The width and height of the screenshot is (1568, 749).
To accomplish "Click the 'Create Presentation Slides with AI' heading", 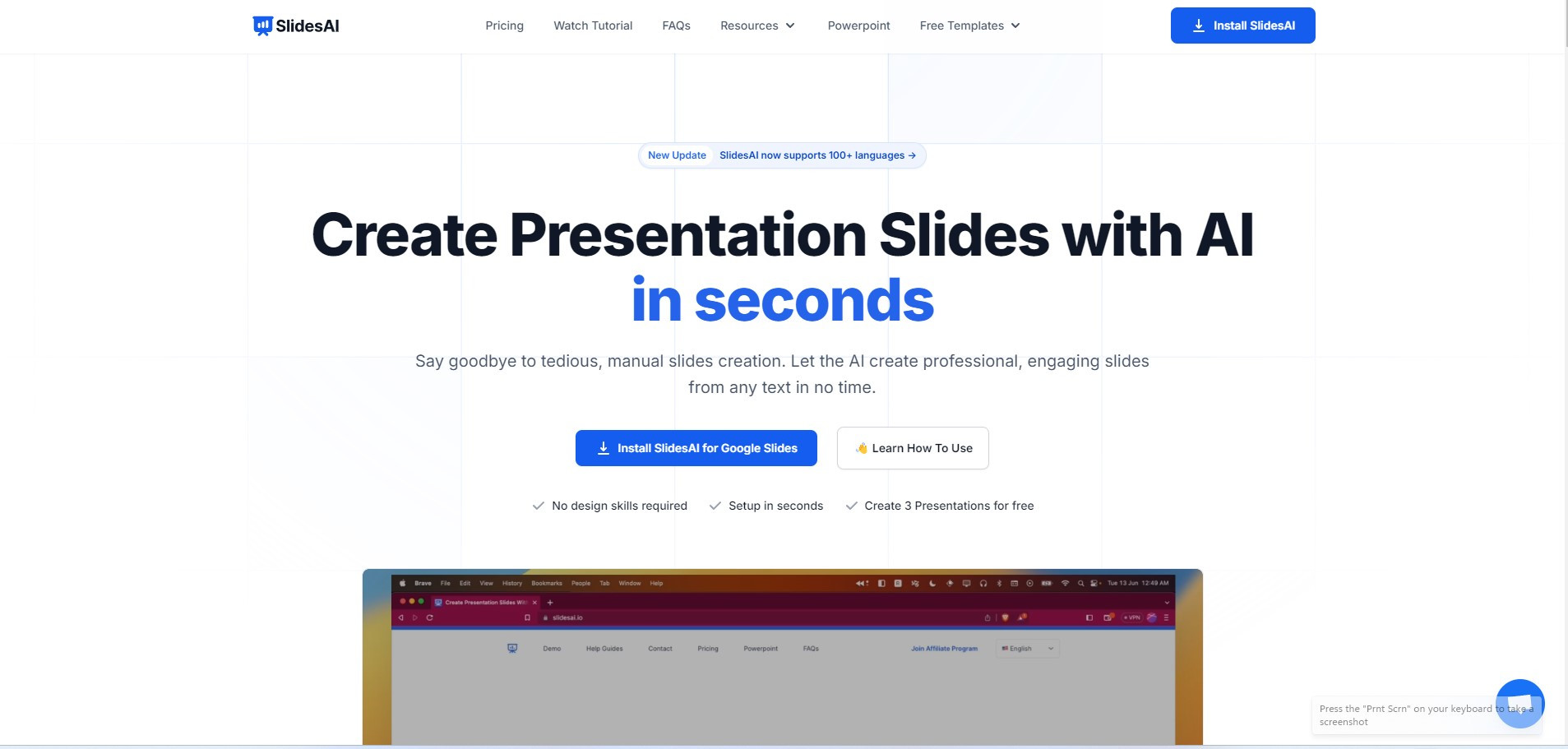I will click(x=783, y=235).
